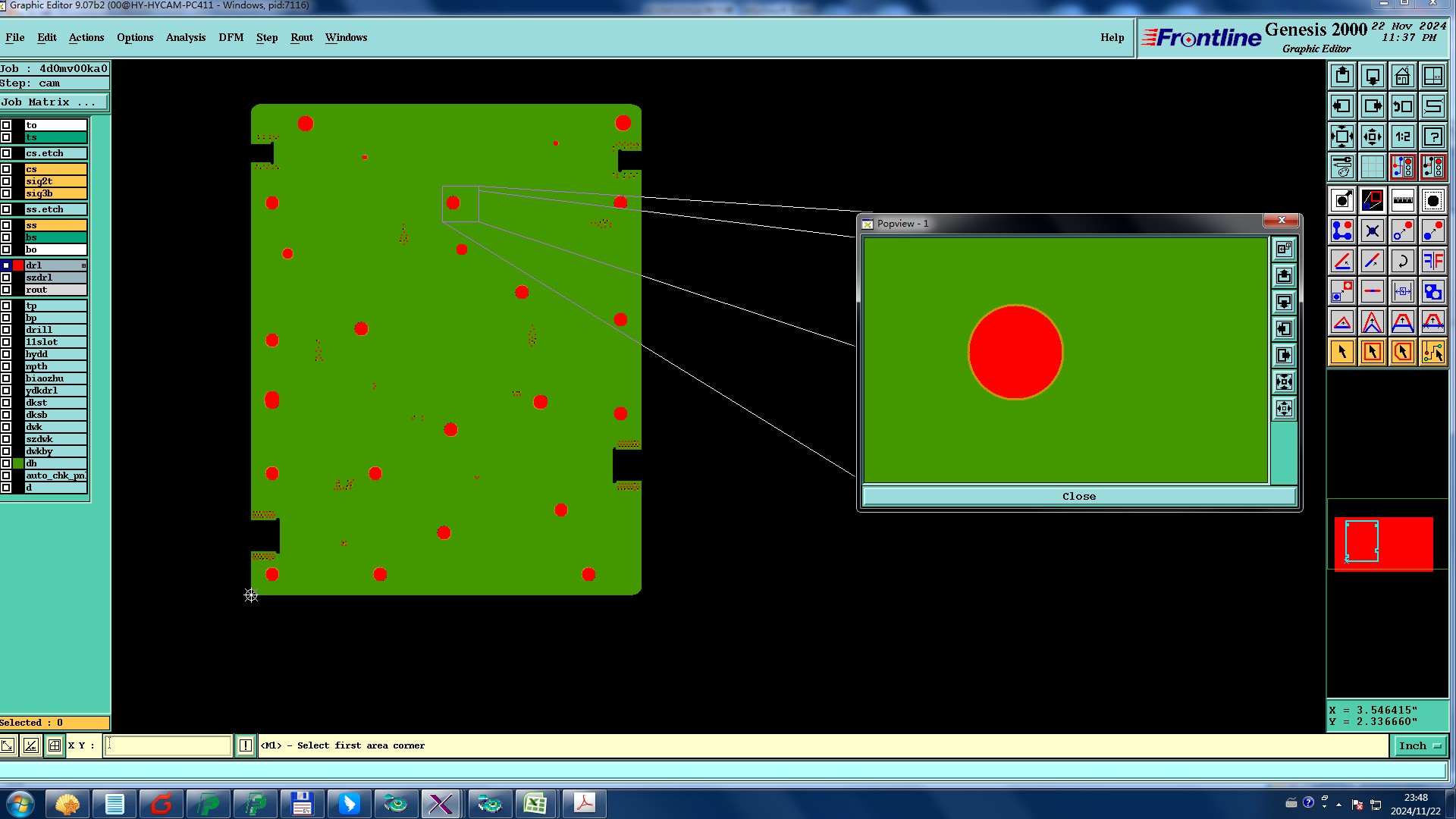Toggle the cs.etch layer checkbox
Viewport: 1456px width, 819px height.
6,153
